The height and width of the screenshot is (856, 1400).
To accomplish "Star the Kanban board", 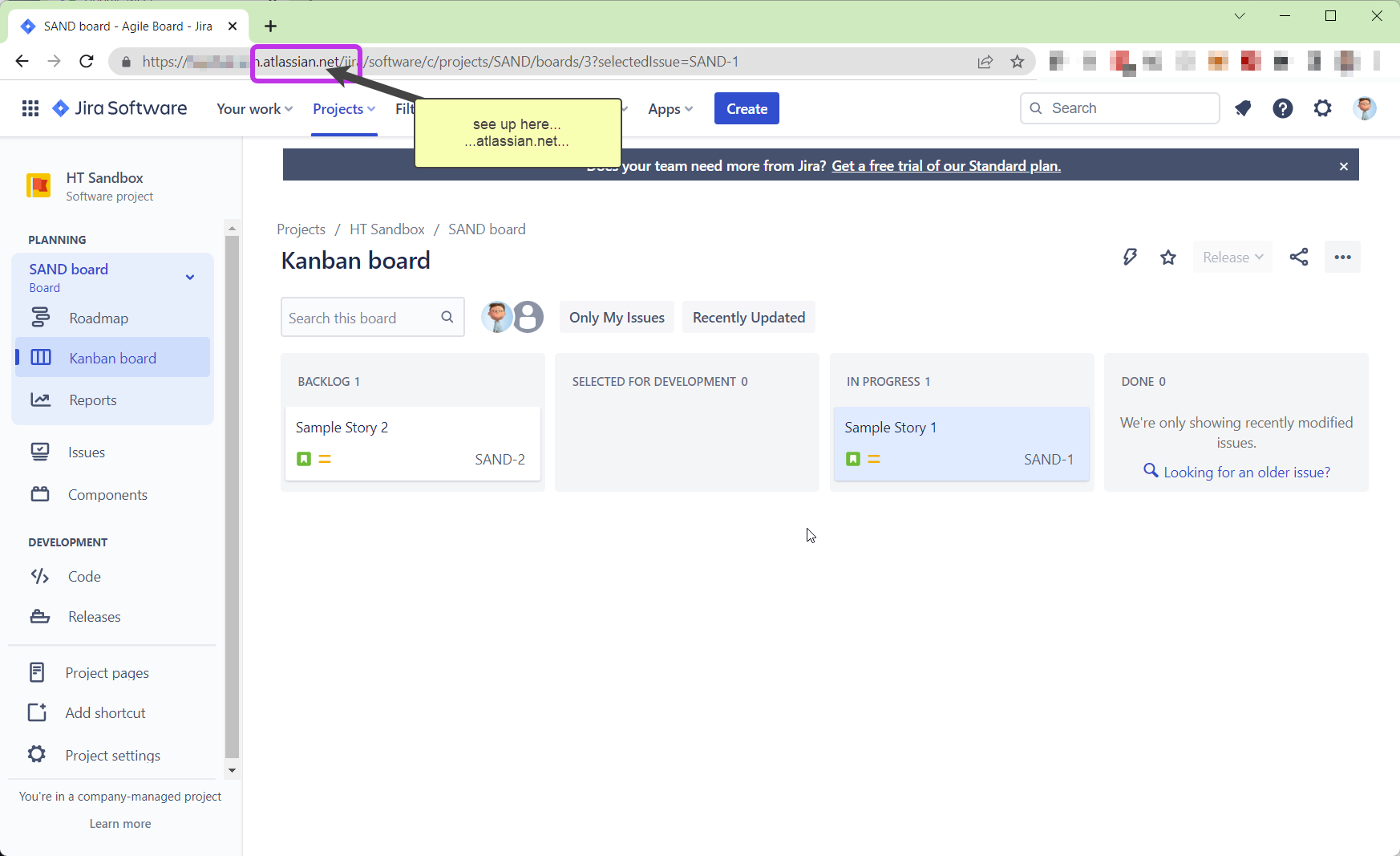I will pyautogui.click(x=1168, y=258).
